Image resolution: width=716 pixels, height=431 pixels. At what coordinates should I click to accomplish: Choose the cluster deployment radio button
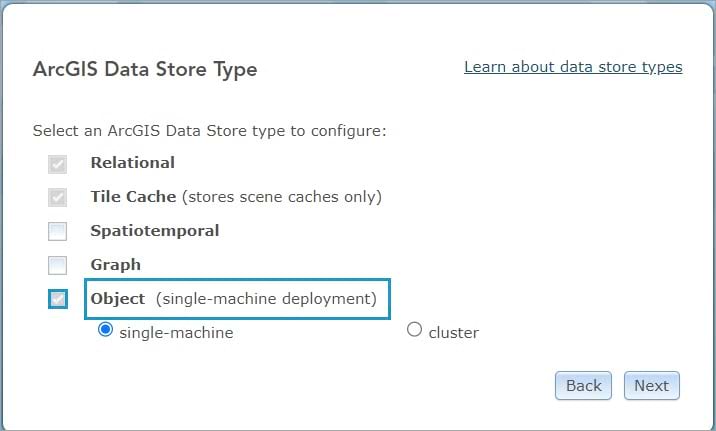tap(414, 329)
